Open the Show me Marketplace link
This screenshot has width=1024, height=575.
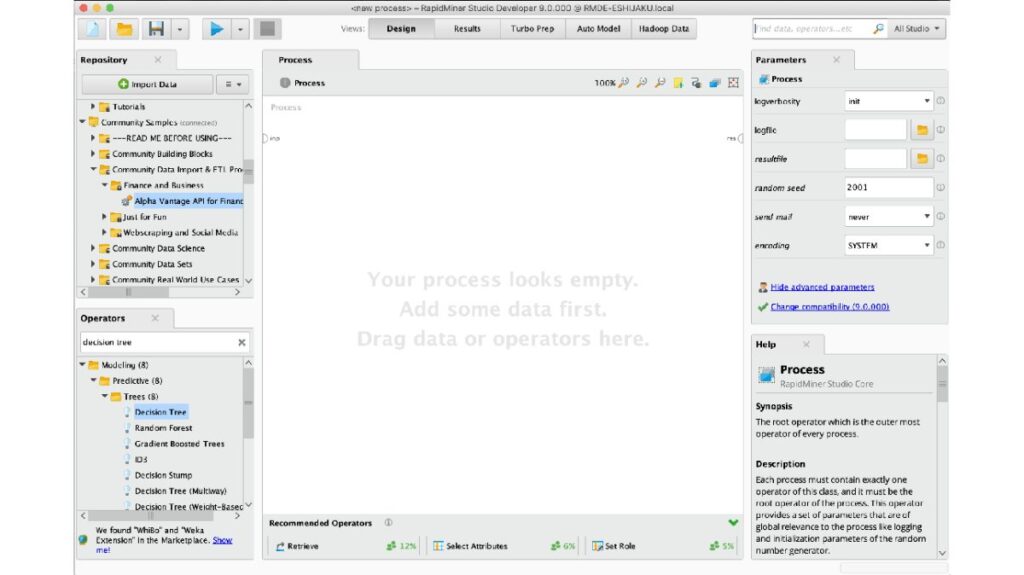click(x=222, y=540)
